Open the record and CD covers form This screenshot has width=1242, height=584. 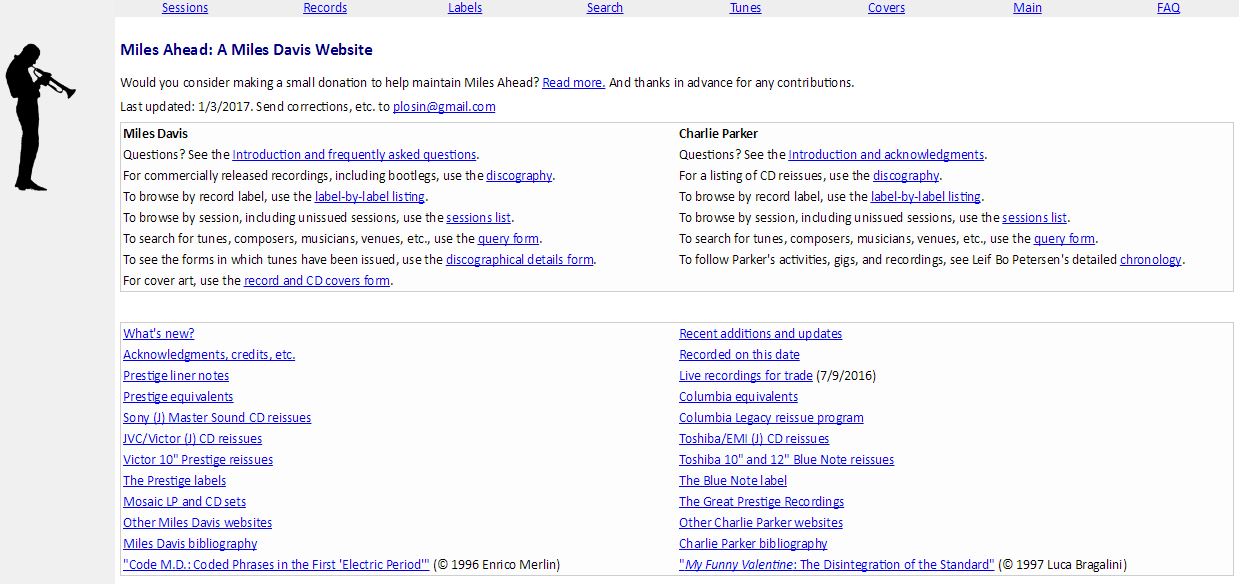point(317,281)
